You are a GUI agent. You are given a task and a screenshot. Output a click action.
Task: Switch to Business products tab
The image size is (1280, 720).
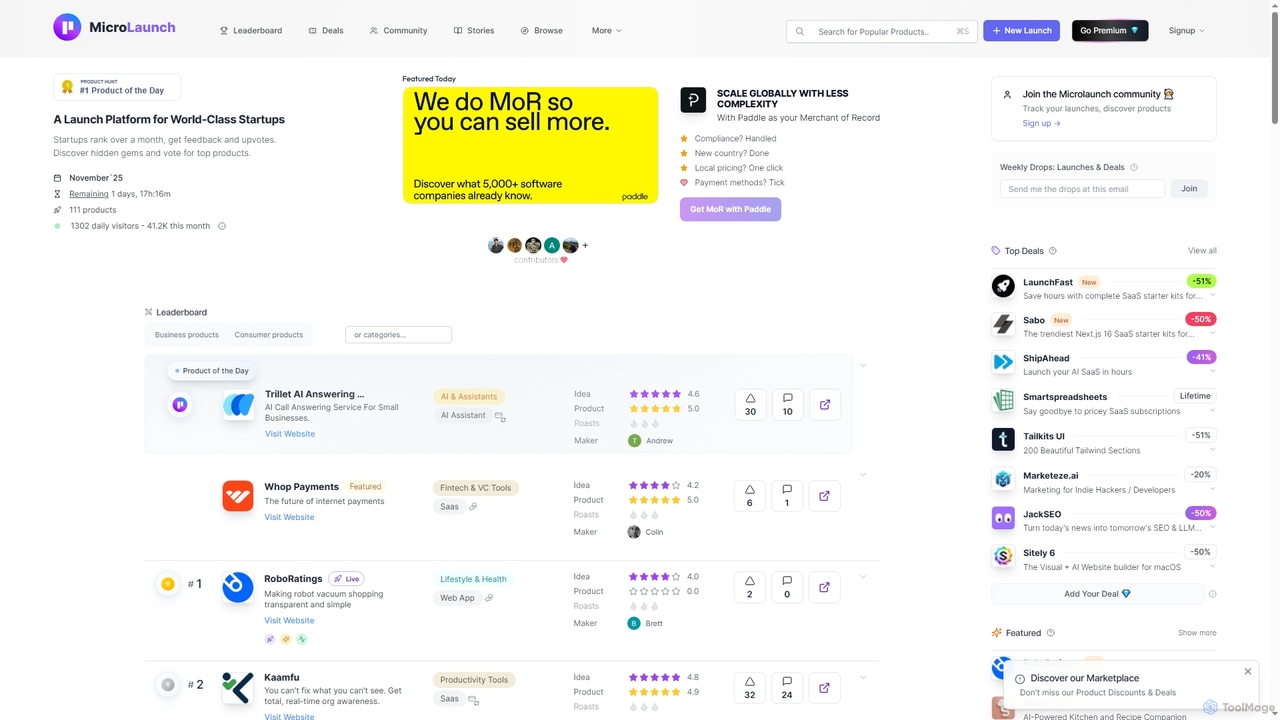(187, 335)
